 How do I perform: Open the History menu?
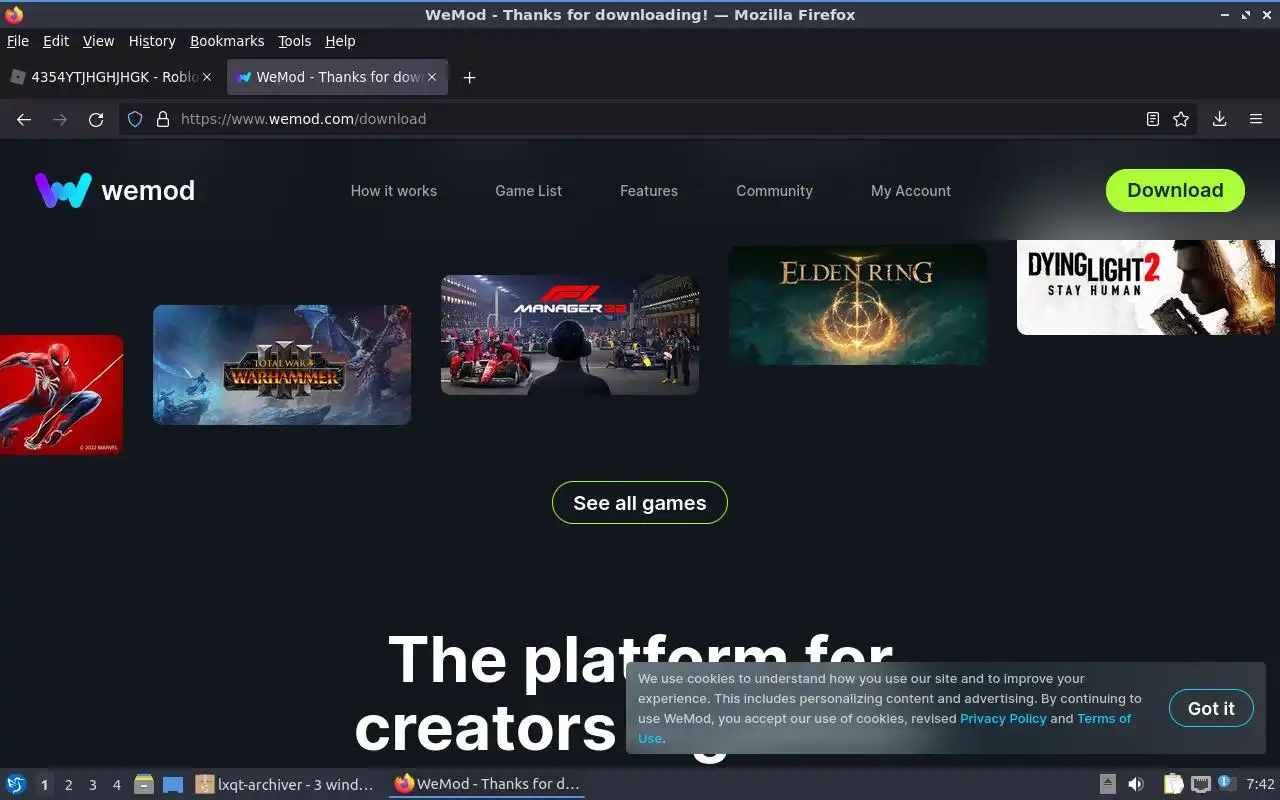pyautogui.click(x=152, y=41)
